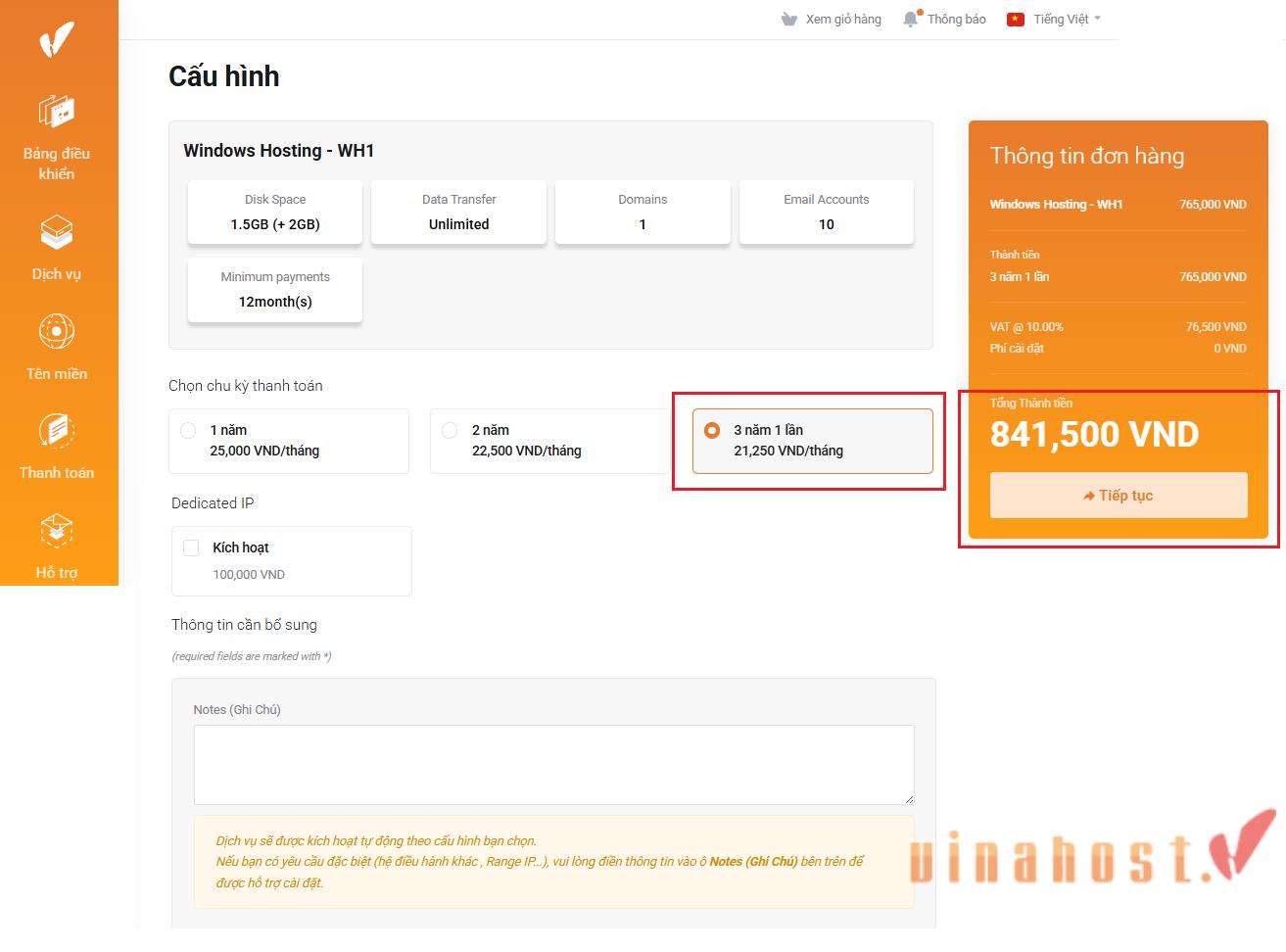Viewport: 1286px width, 952px height.
Task: Open the Thanh toán billing icon
Action: 57,431
